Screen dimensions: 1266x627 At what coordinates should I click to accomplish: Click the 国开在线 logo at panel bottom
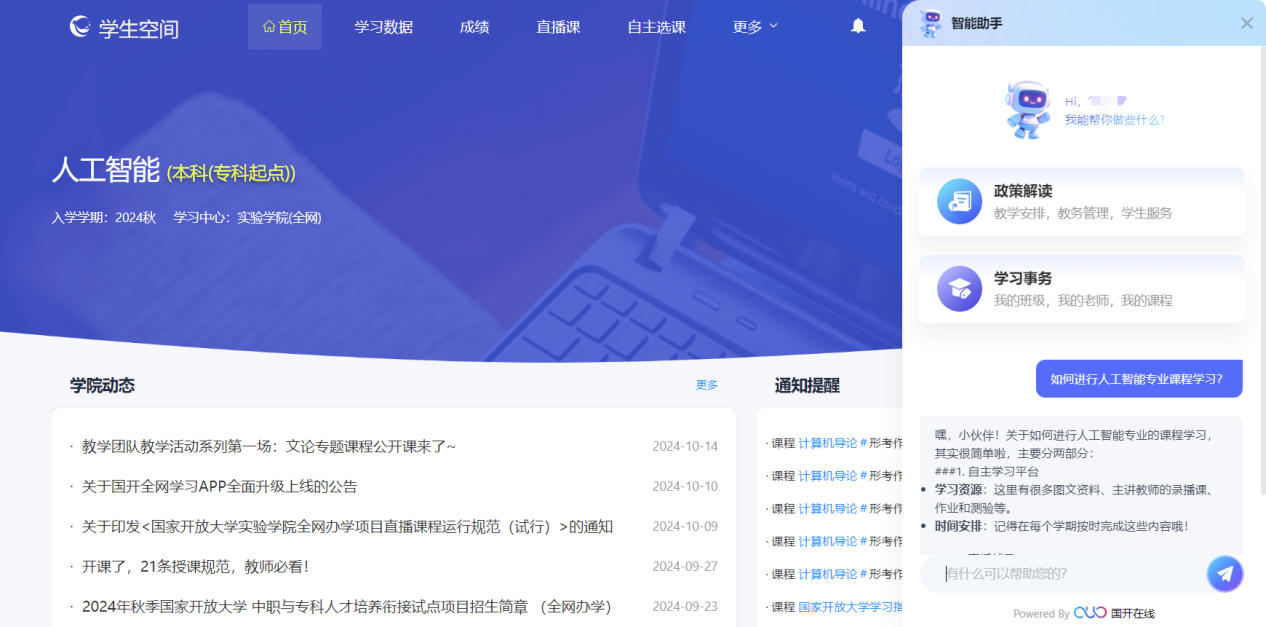pos(1114,613)
